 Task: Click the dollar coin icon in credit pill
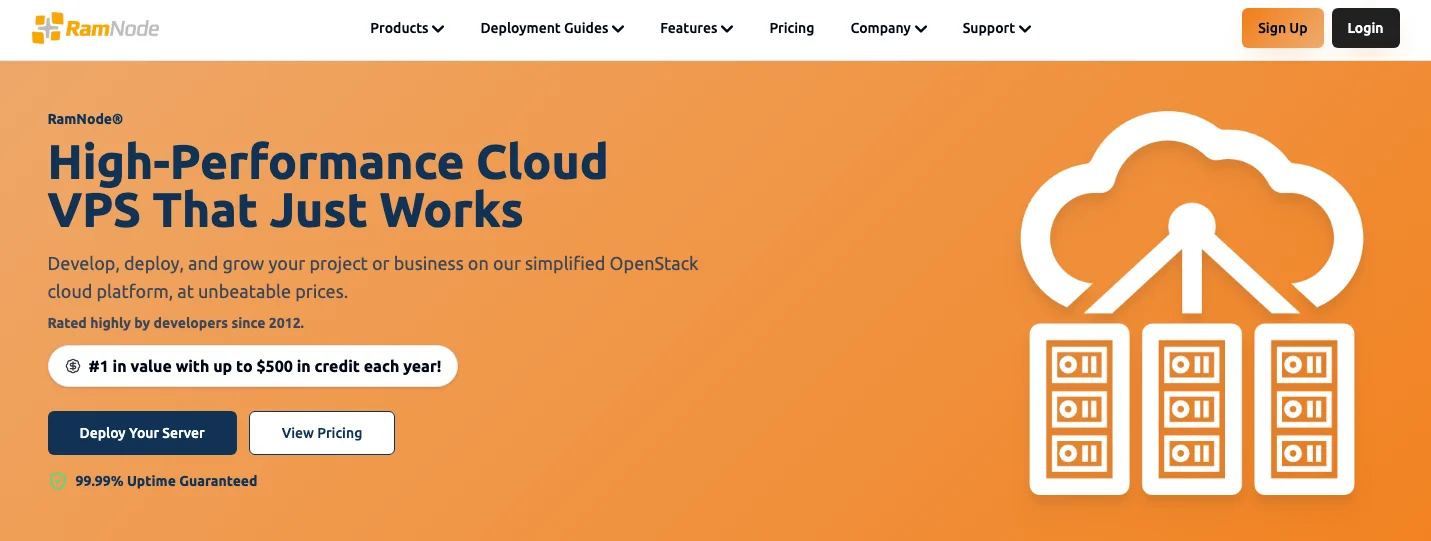click(73, 366)
